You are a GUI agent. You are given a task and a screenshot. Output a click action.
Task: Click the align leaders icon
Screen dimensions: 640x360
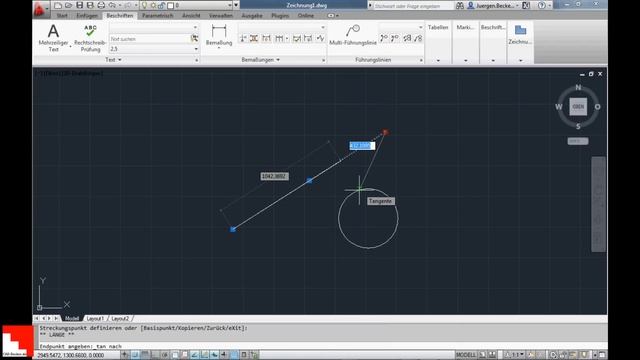point(407,38)
